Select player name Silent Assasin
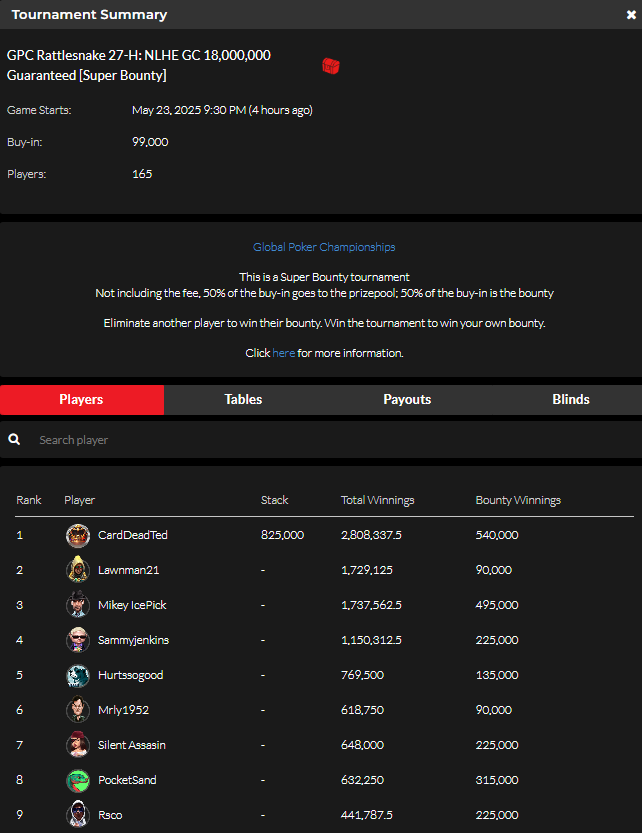The height and width of the screenshot is (833, 642). coord(132,745)
